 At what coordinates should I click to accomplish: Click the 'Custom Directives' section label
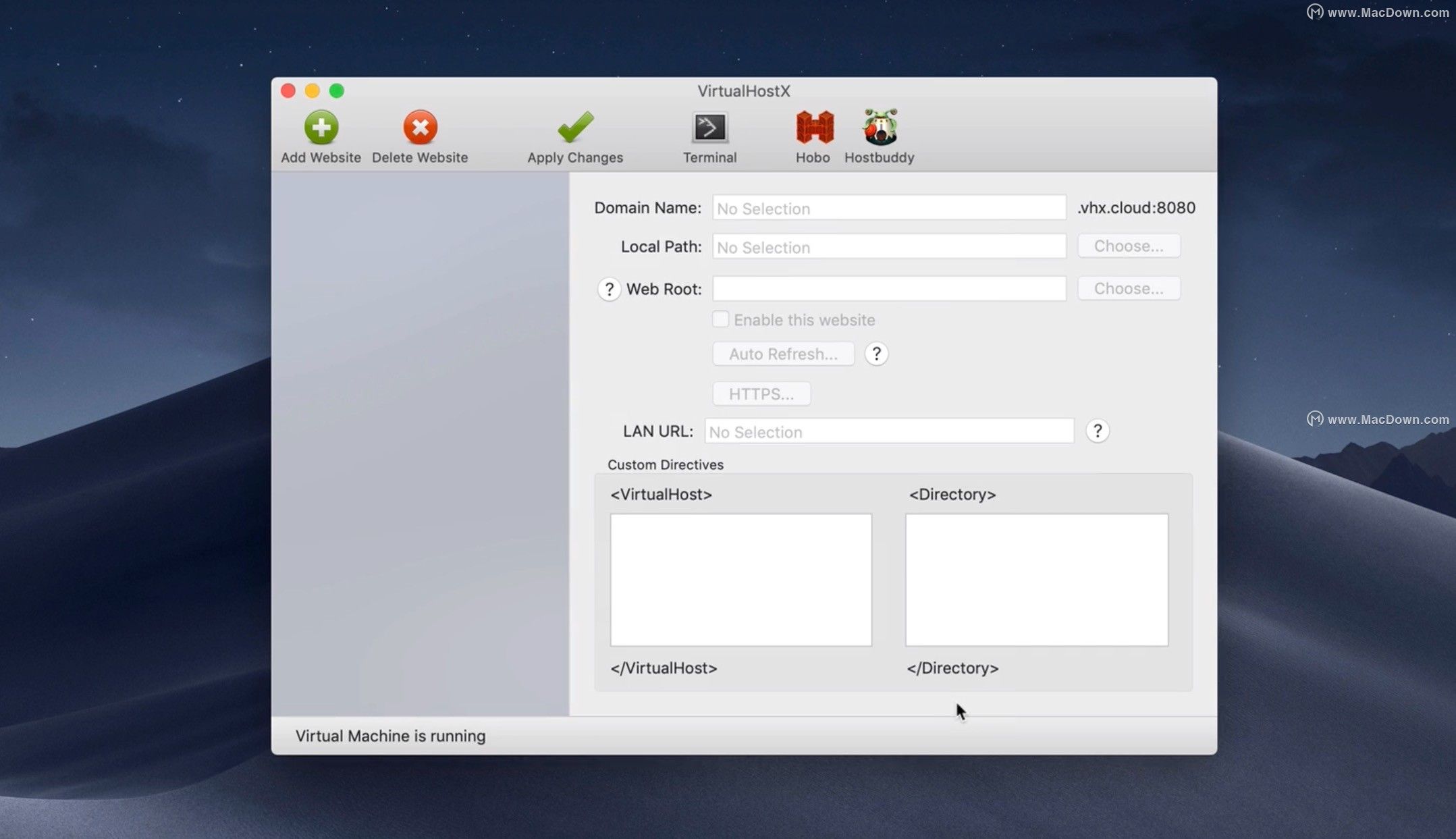[665, 464]
